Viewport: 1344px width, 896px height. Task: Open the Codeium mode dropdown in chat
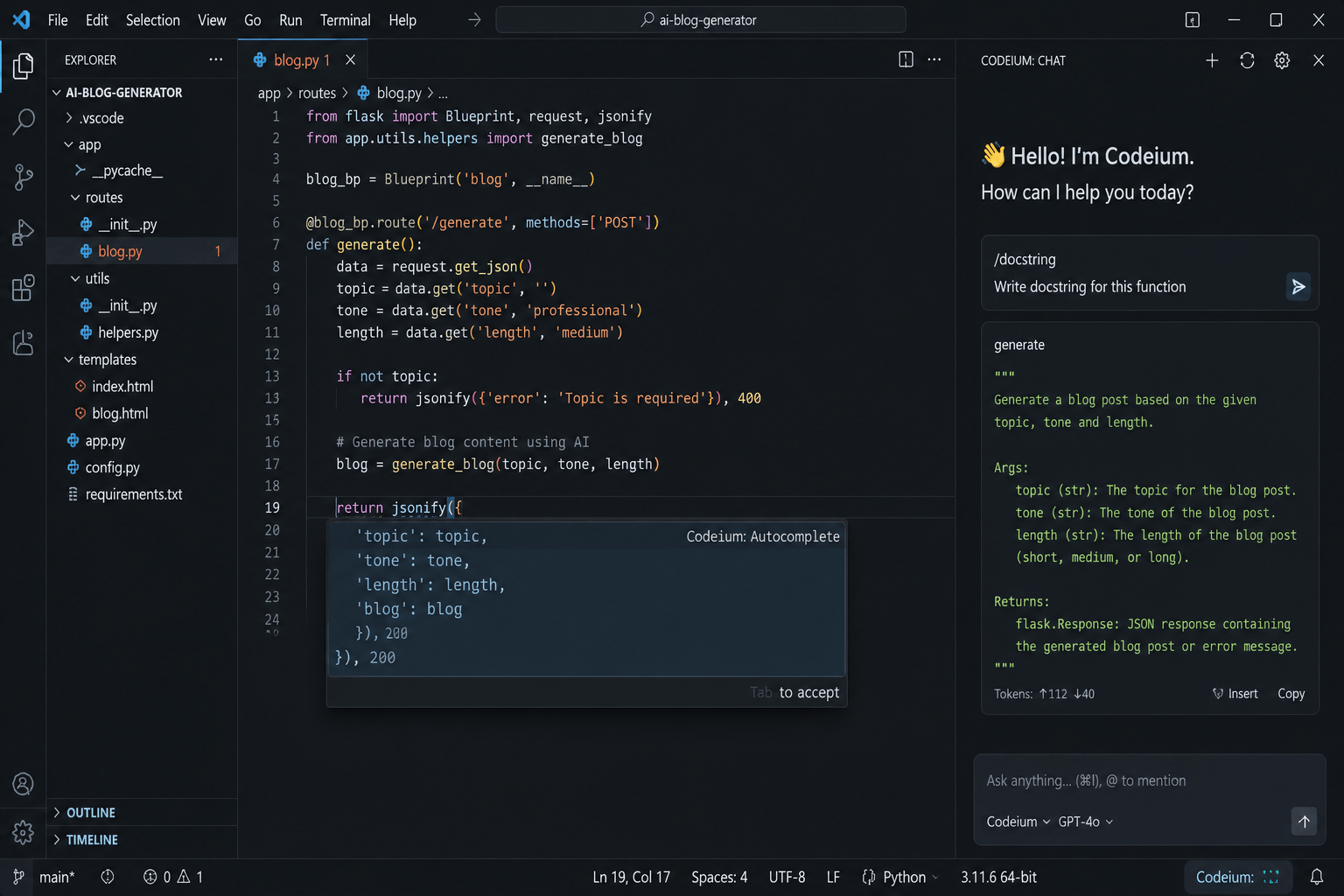click(1018, 822)
